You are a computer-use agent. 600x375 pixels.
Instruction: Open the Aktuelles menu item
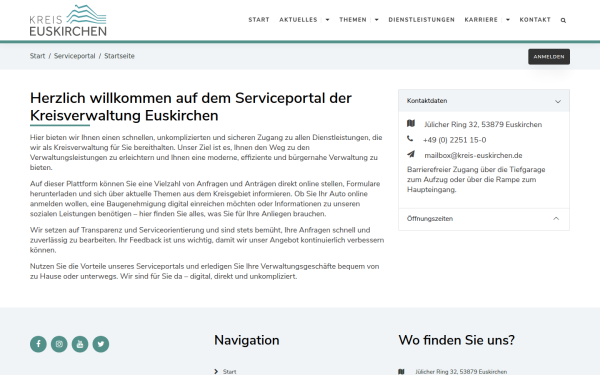point(298,20)
